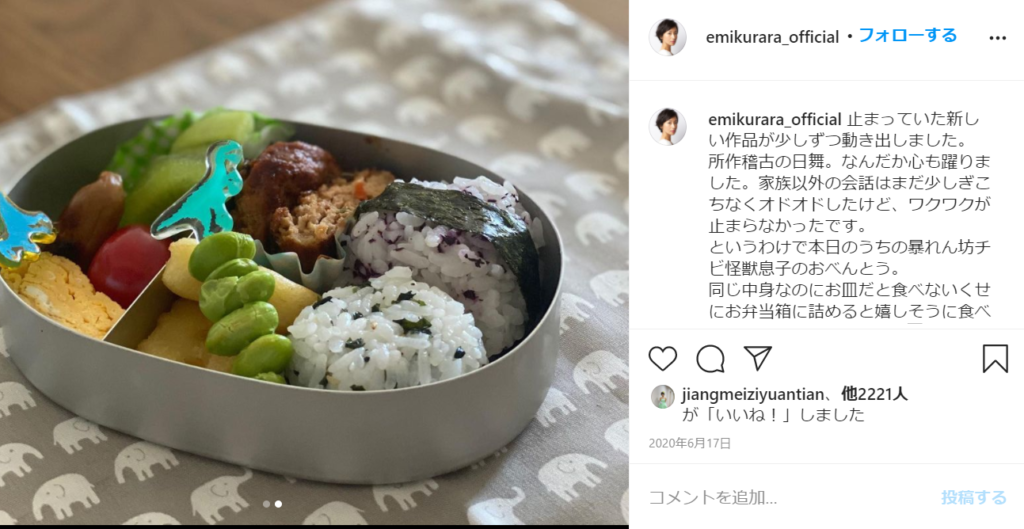The width and height of the screenshot is (1024, 529).
Task: Open the 2020年6月17日 post date link
Action: pos(690,443)
